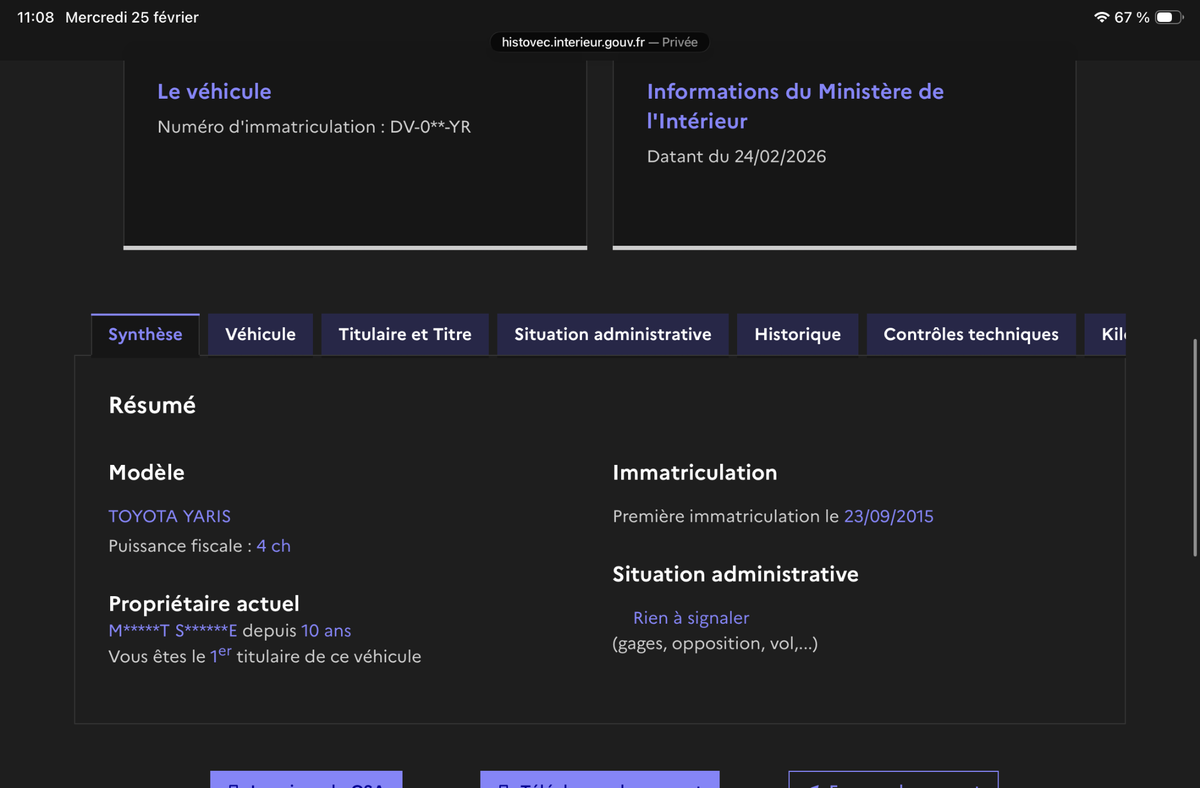1200x788 pixels.
Task: Select the Synthèse tab
Action: (x=145, y=334)
